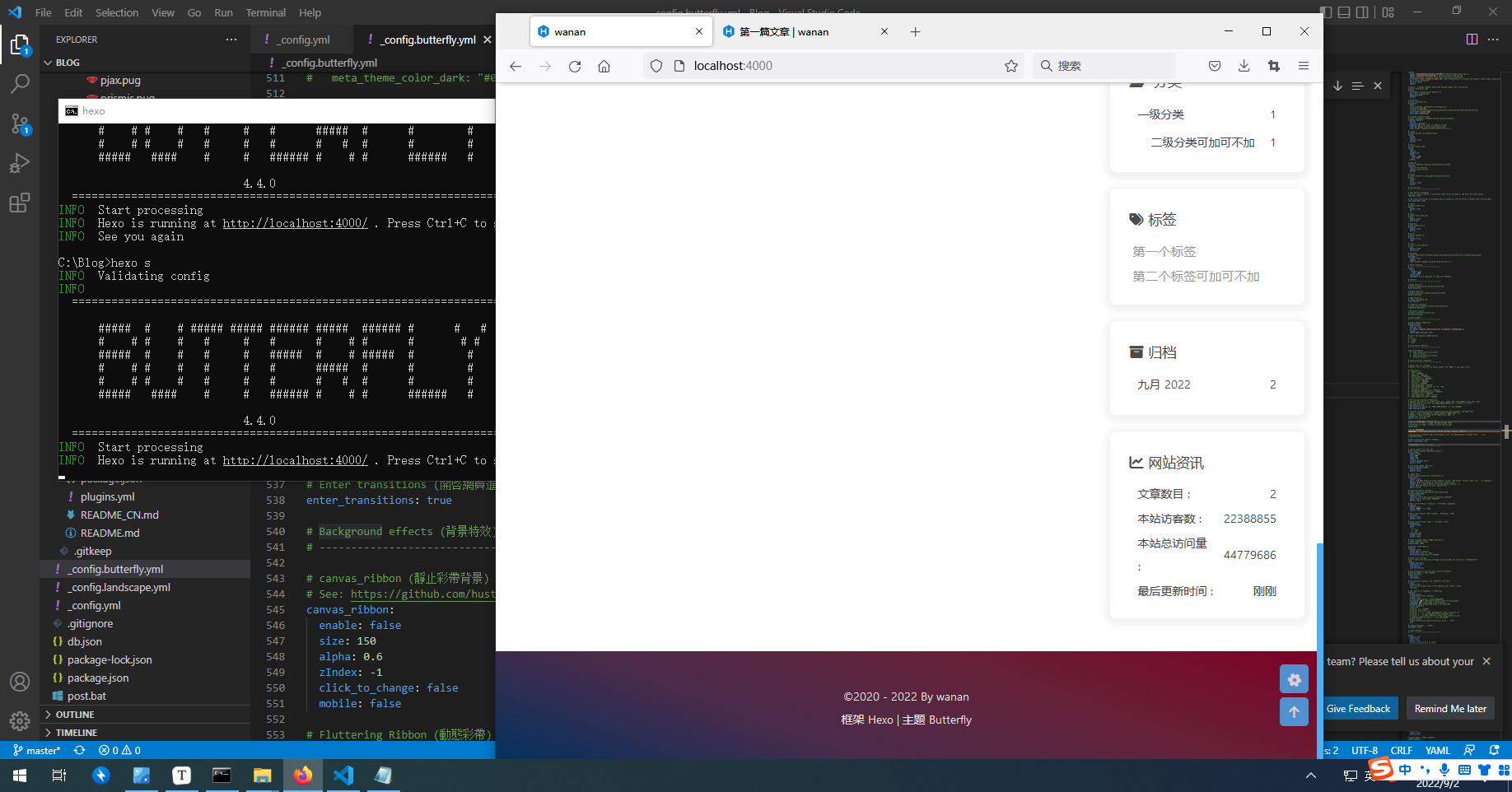Open Firefox Downloads panel
1512x792 pixels.
point(1244,66)
